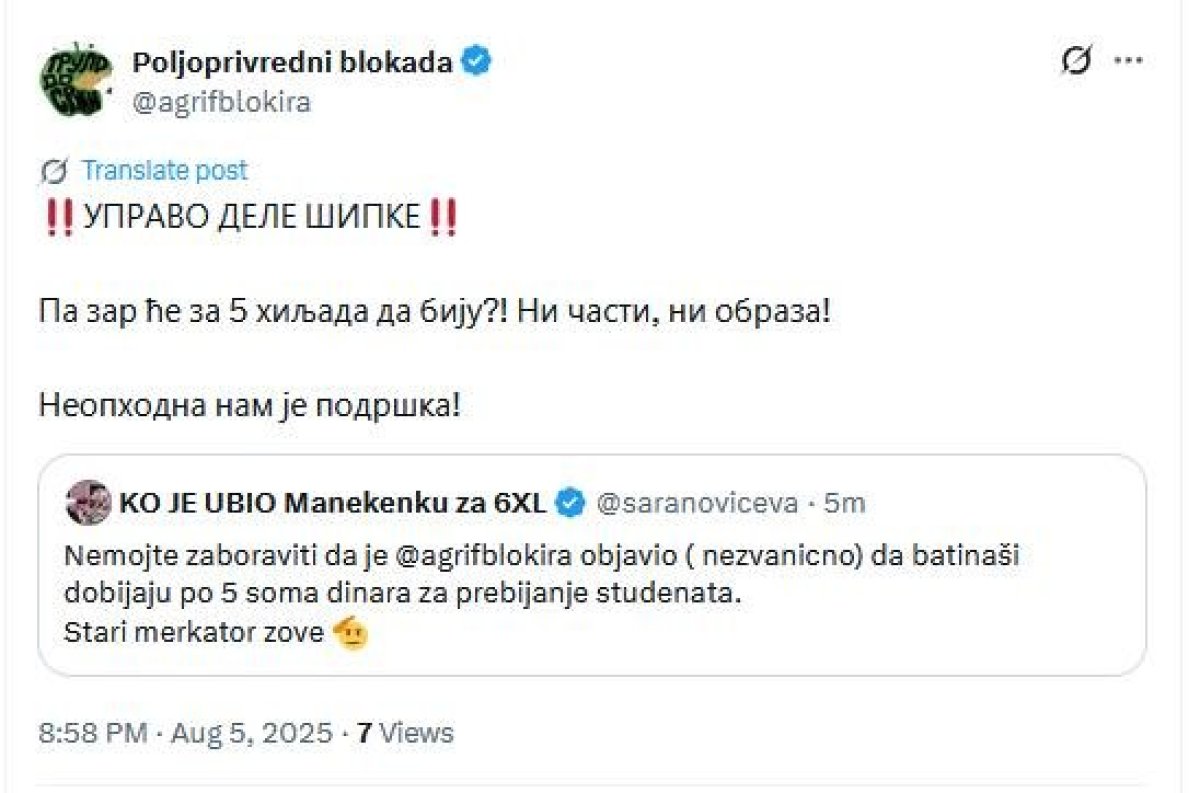
Task: Click the quoted post's small profile avatar
Action: (x=88, y=503)
